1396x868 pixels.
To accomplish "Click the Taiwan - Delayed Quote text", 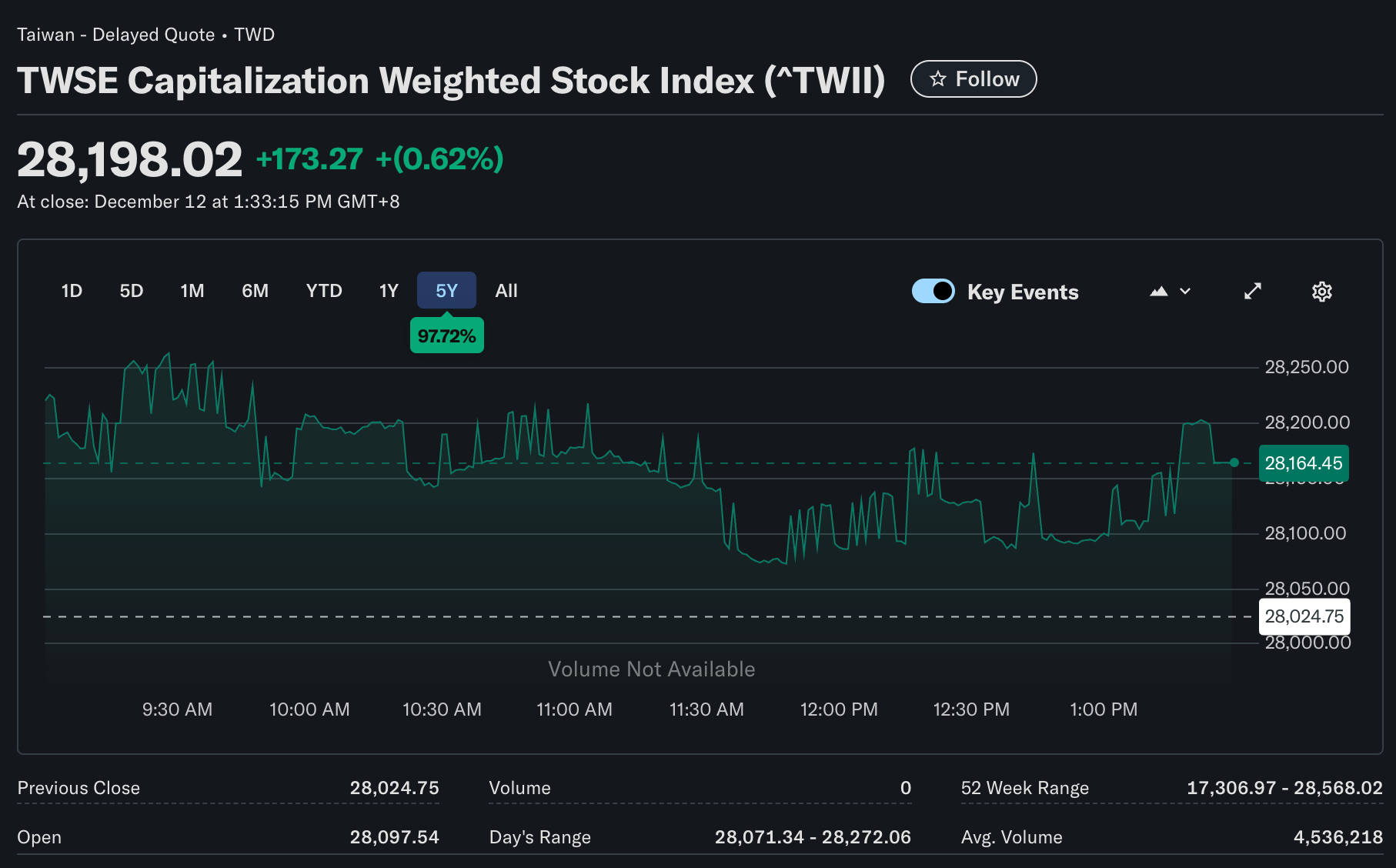I will pyautogui.click(x=116, y=35).
